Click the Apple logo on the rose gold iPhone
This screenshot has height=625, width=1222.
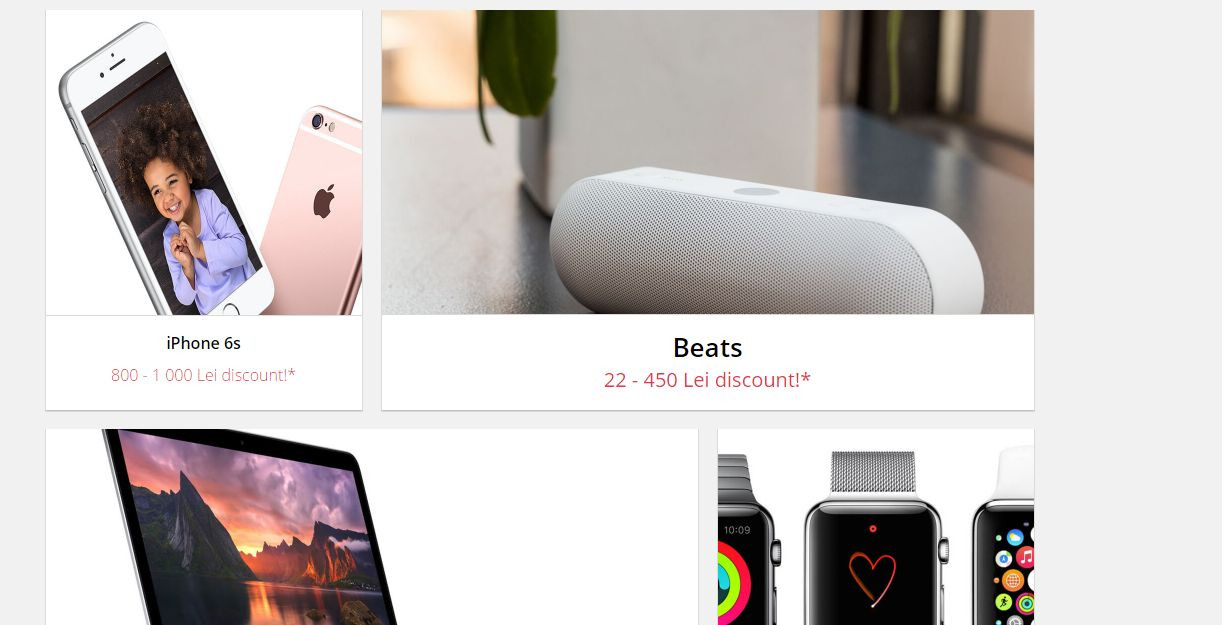click(x=323, y=201)
